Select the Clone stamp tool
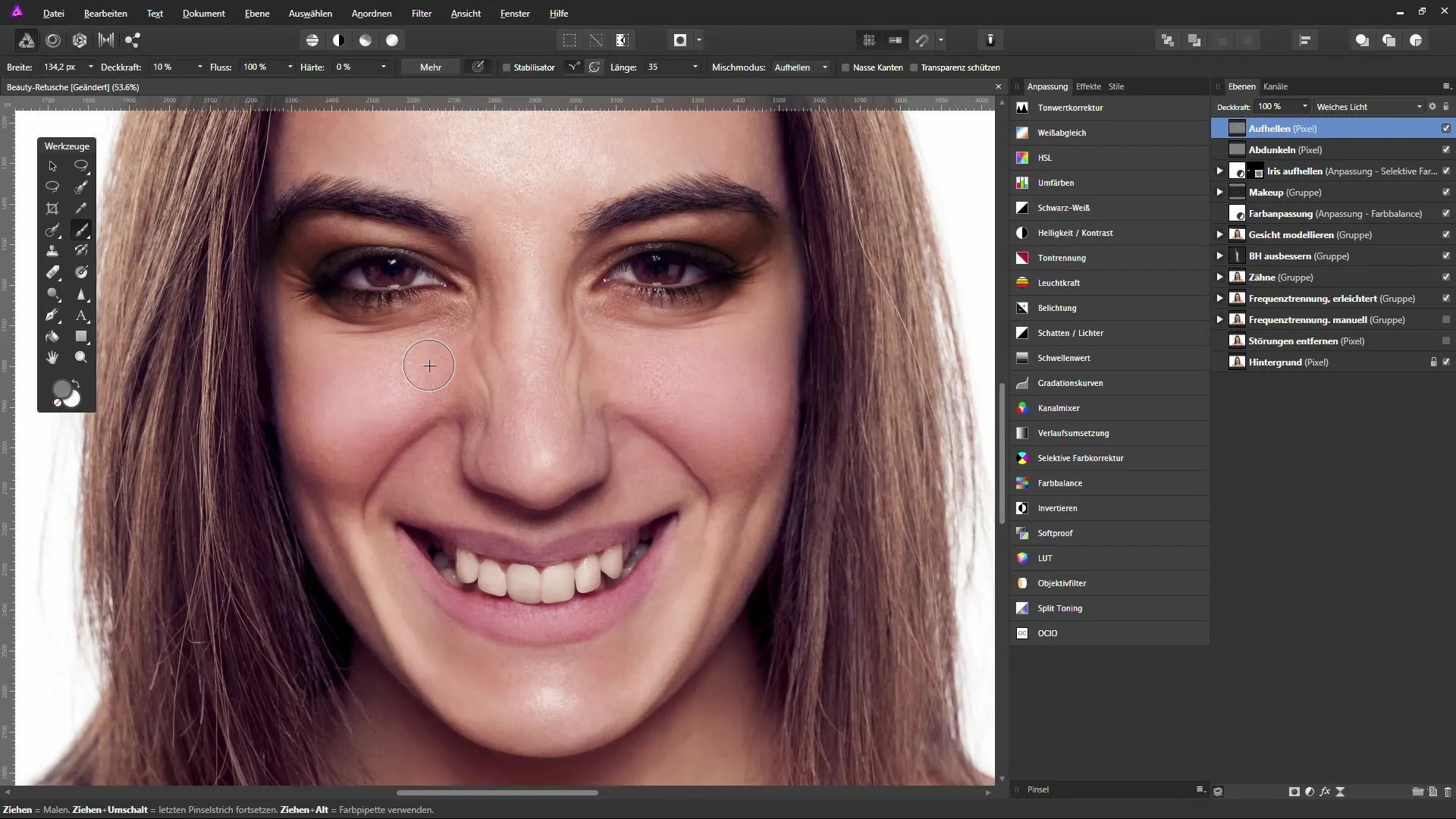 point(52,251)
